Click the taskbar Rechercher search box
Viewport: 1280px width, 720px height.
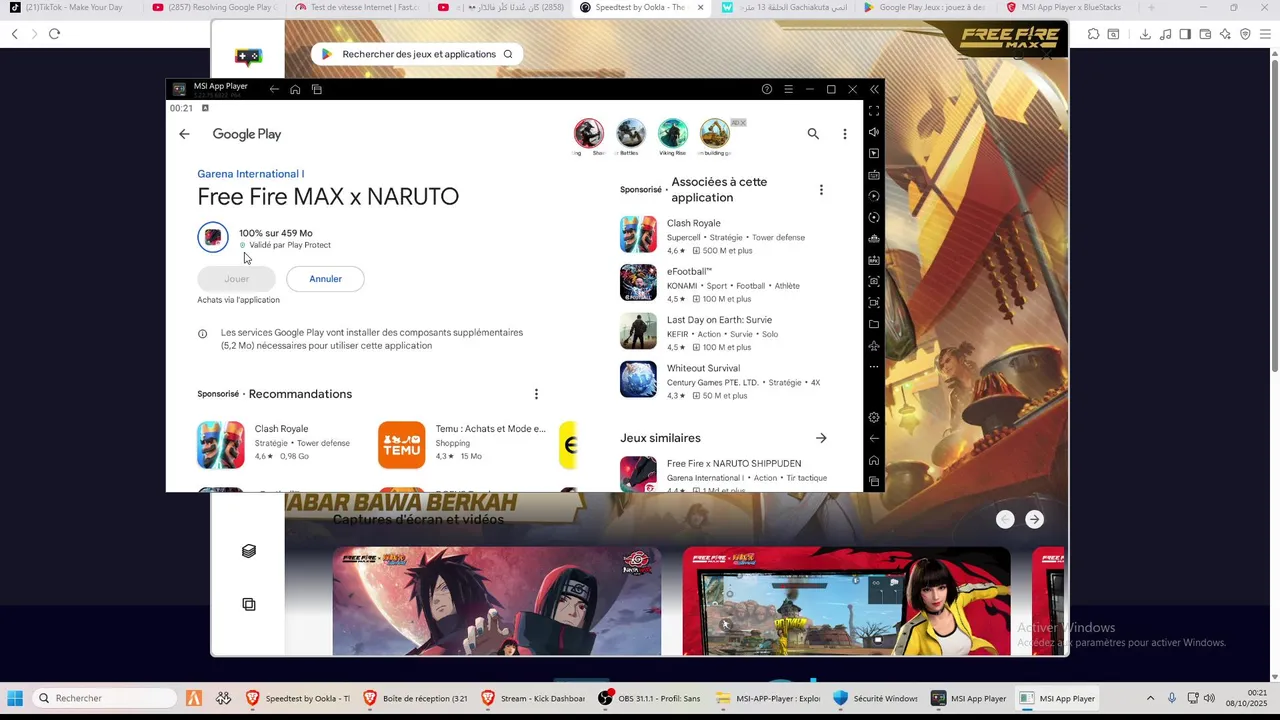coord(103,698)
